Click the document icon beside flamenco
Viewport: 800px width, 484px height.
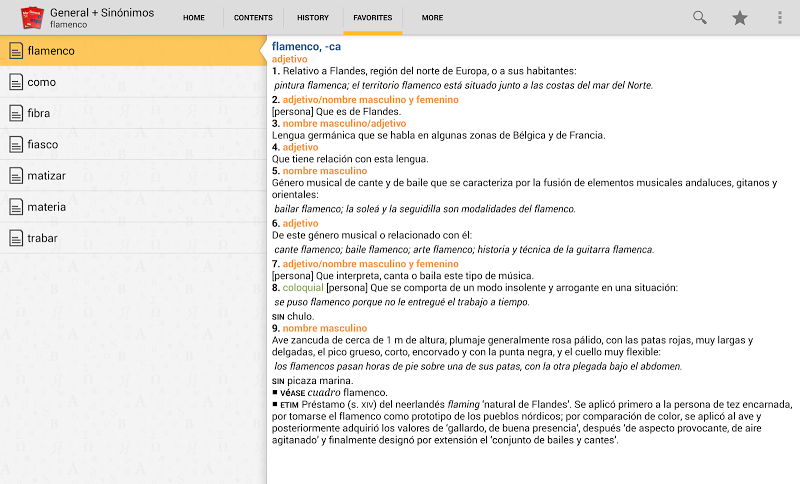(16, 50)
